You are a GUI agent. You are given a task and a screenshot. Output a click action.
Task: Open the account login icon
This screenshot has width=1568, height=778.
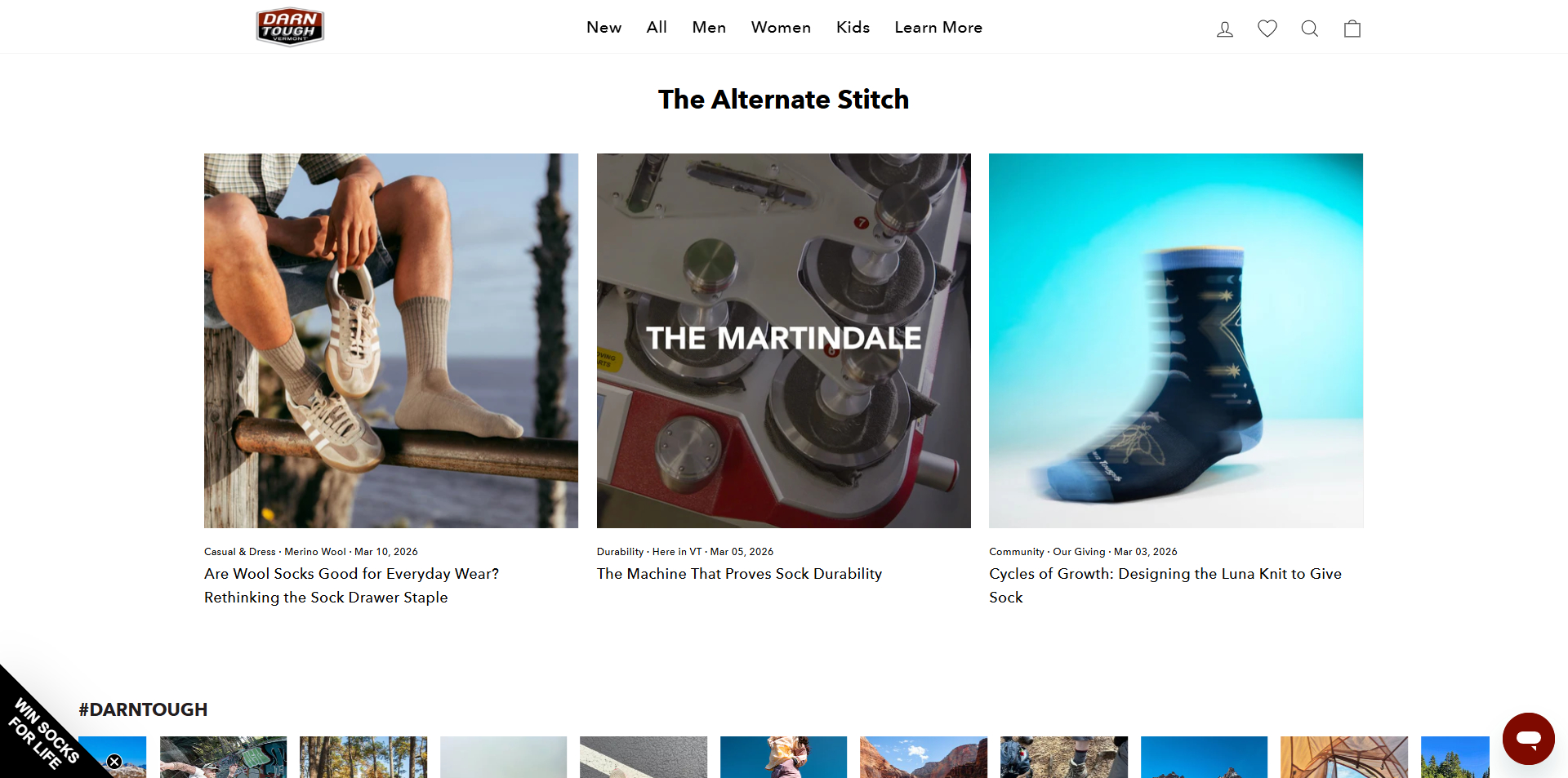click(x=1225, y=29)
